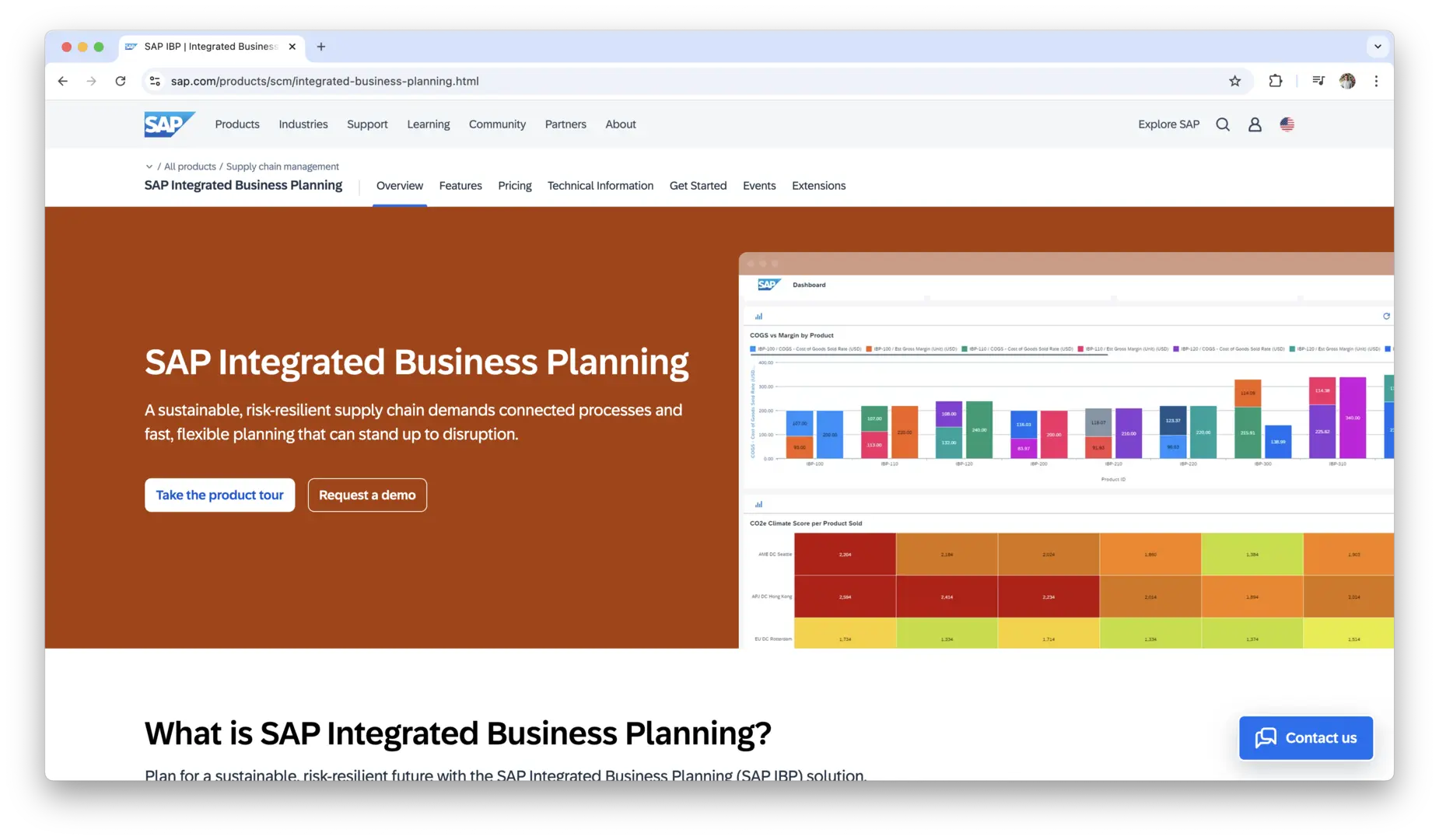1439x840 pixels.
Task: Click Request a demo button
Action: (367, 495)
